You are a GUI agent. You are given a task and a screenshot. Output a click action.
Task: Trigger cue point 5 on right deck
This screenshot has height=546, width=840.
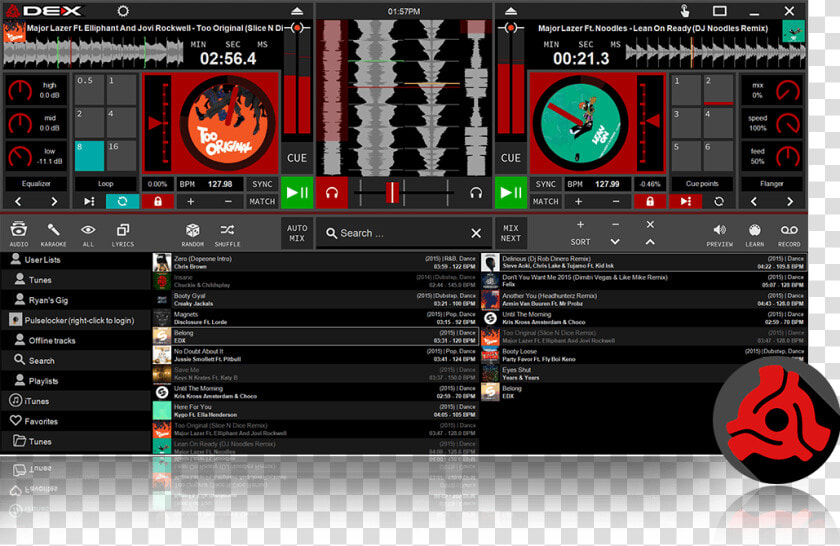click(x=686, y=155)
